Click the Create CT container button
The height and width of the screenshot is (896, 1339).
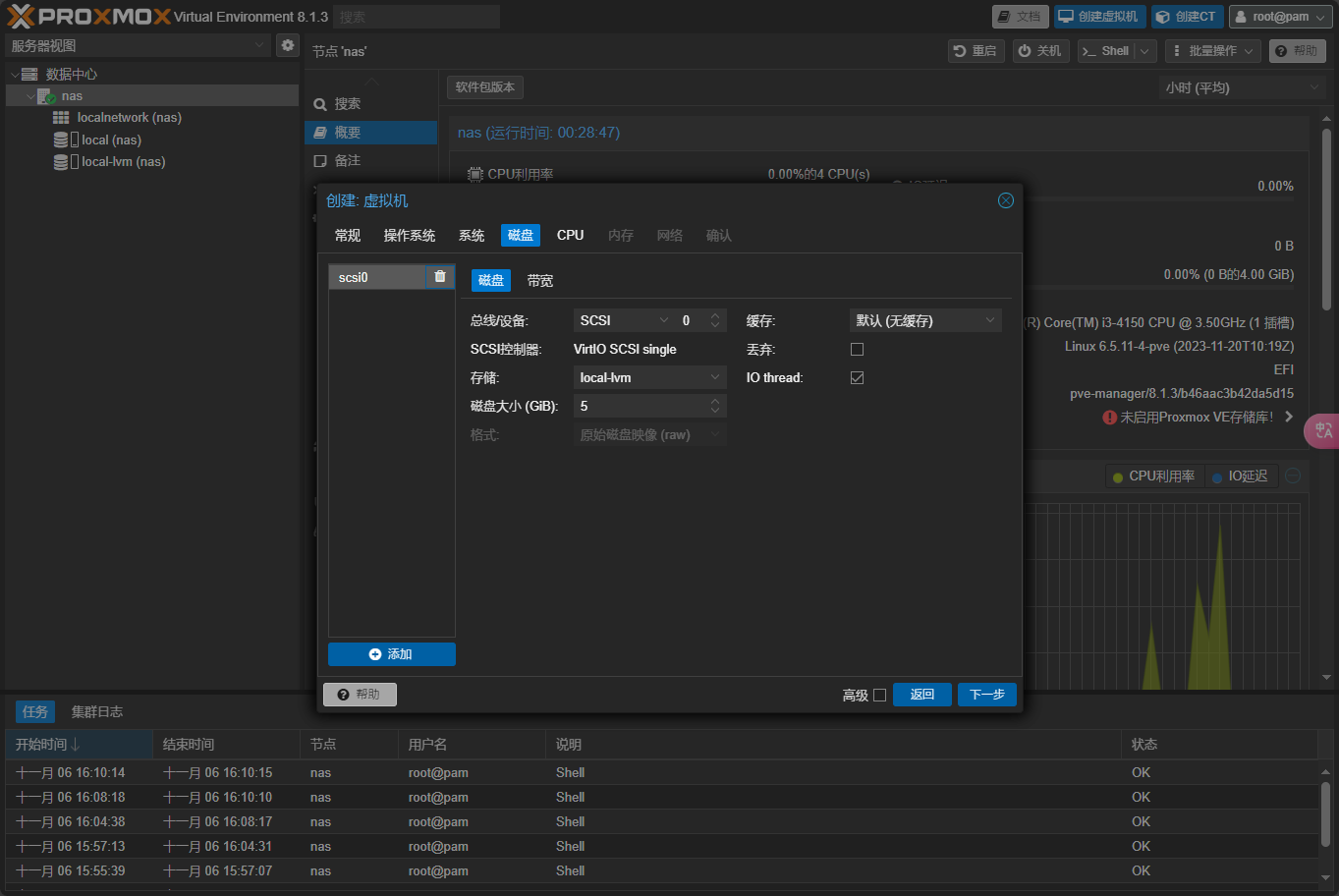[x=1187, y=17]
